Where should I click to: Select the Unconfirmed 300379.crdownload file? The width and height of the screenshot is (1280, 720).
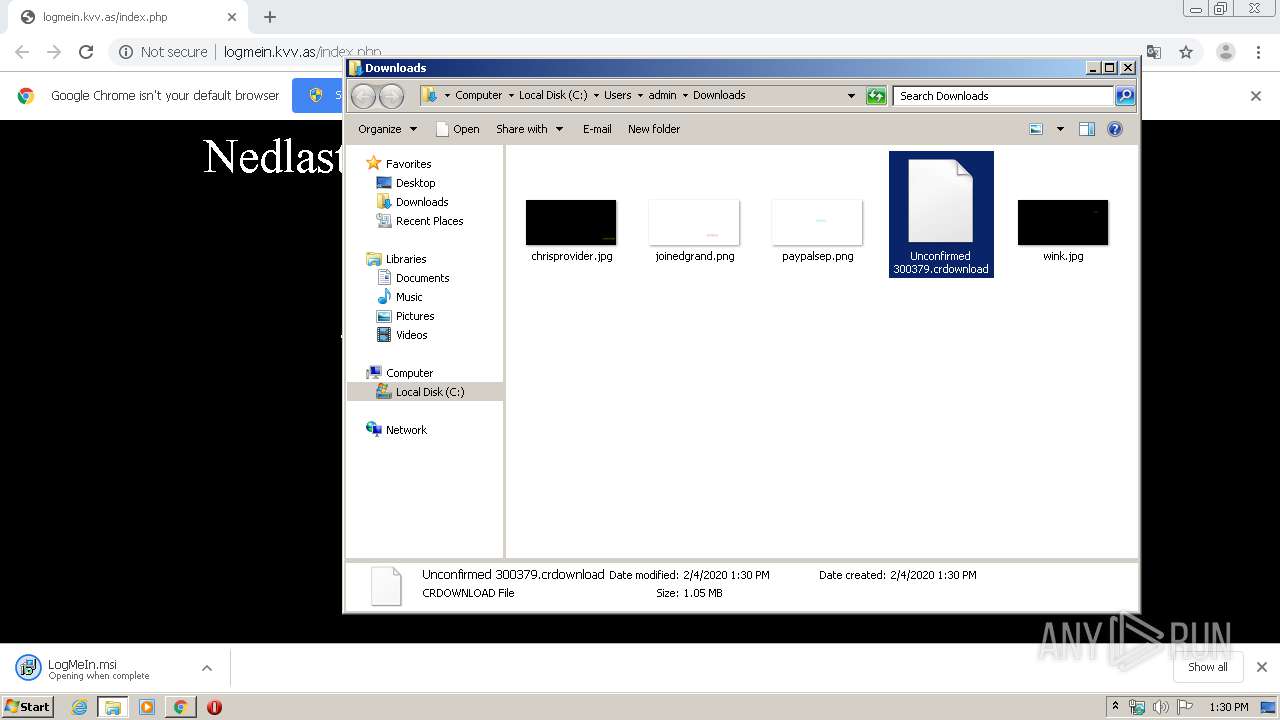941,214
